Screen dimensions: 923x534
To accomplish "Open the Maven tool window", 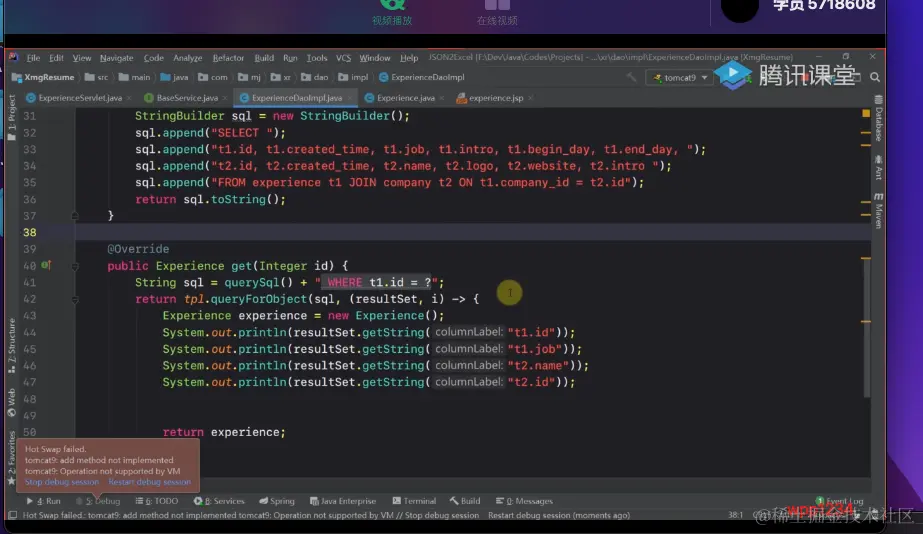I will point(878,210).
